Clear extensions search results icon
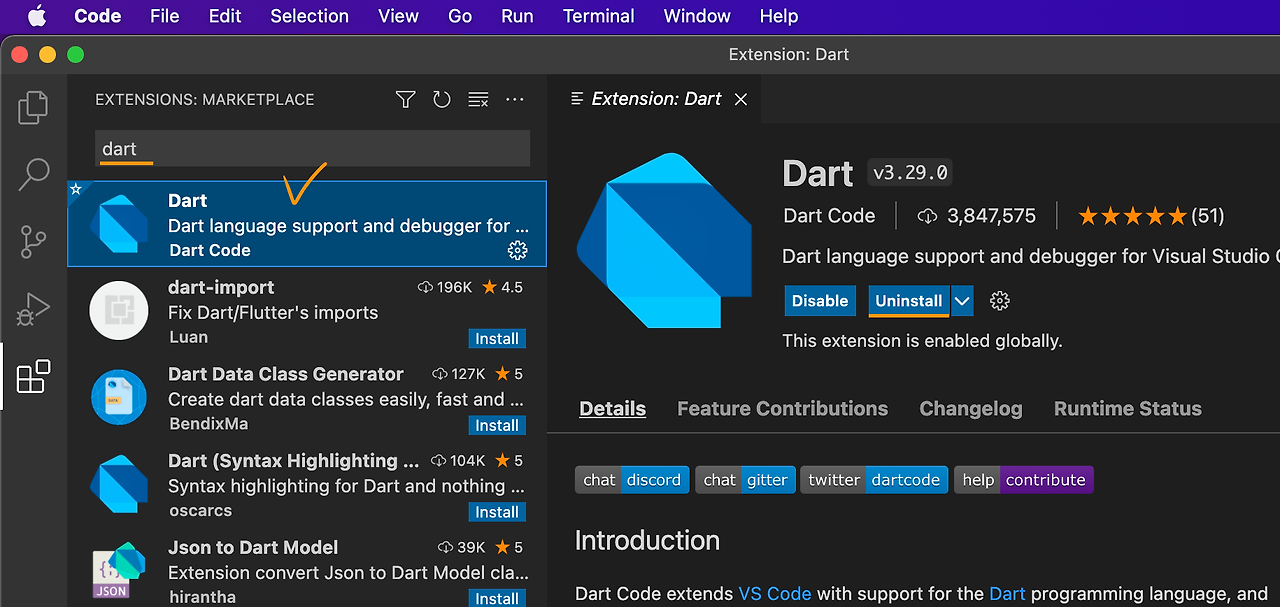 click(478, 99)
